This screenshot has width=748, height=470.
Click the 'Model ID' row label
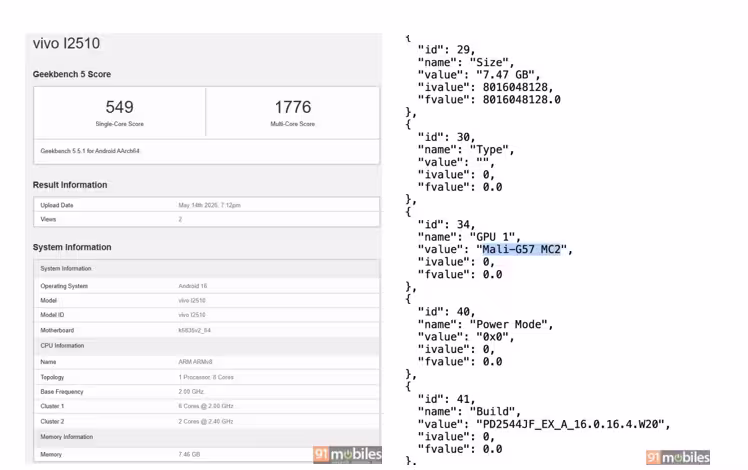point(52,315)
